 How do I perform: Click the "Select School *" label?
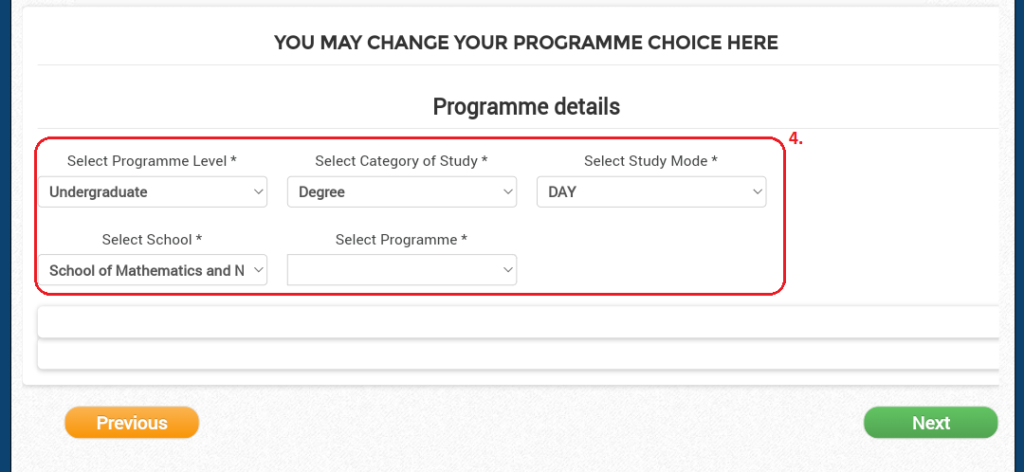point(152,240)
